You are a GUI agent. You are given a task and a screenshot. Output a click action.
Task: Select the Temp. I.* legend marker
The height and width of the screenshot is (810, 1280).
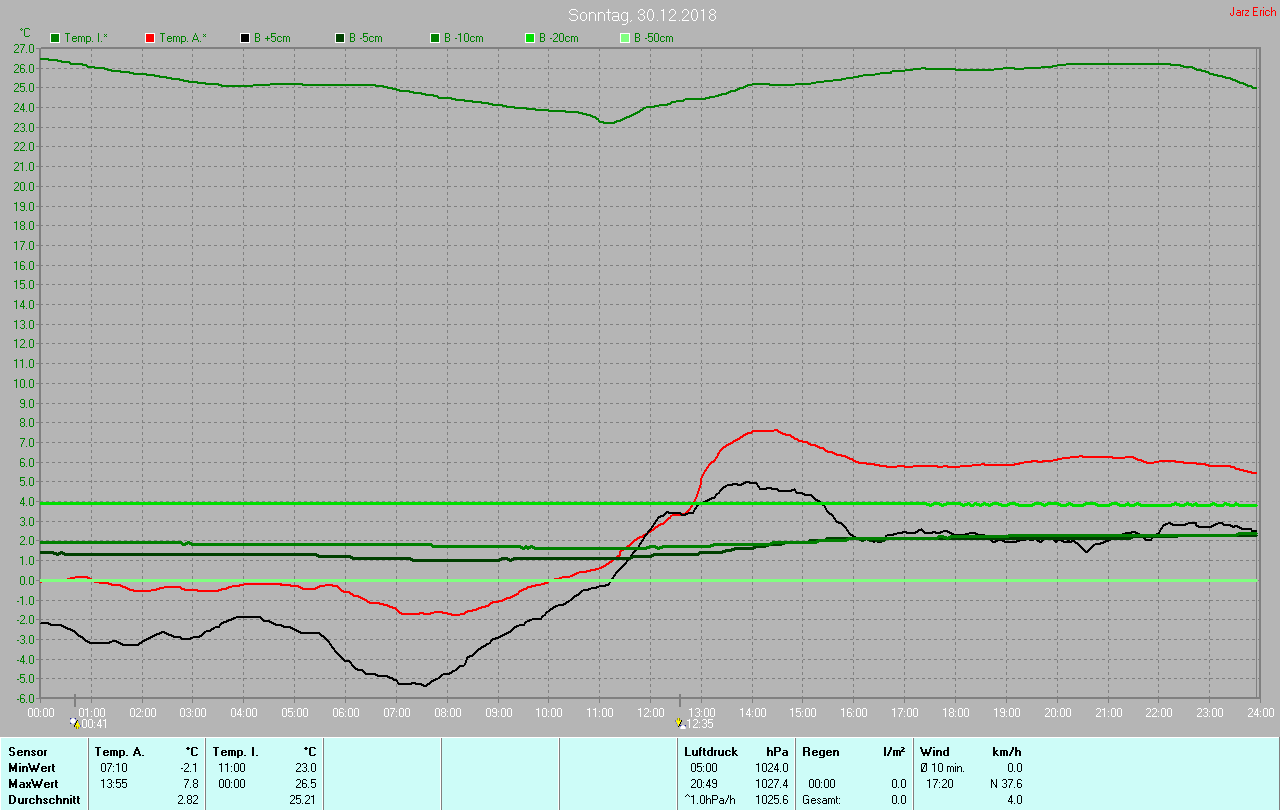point(55,38)
